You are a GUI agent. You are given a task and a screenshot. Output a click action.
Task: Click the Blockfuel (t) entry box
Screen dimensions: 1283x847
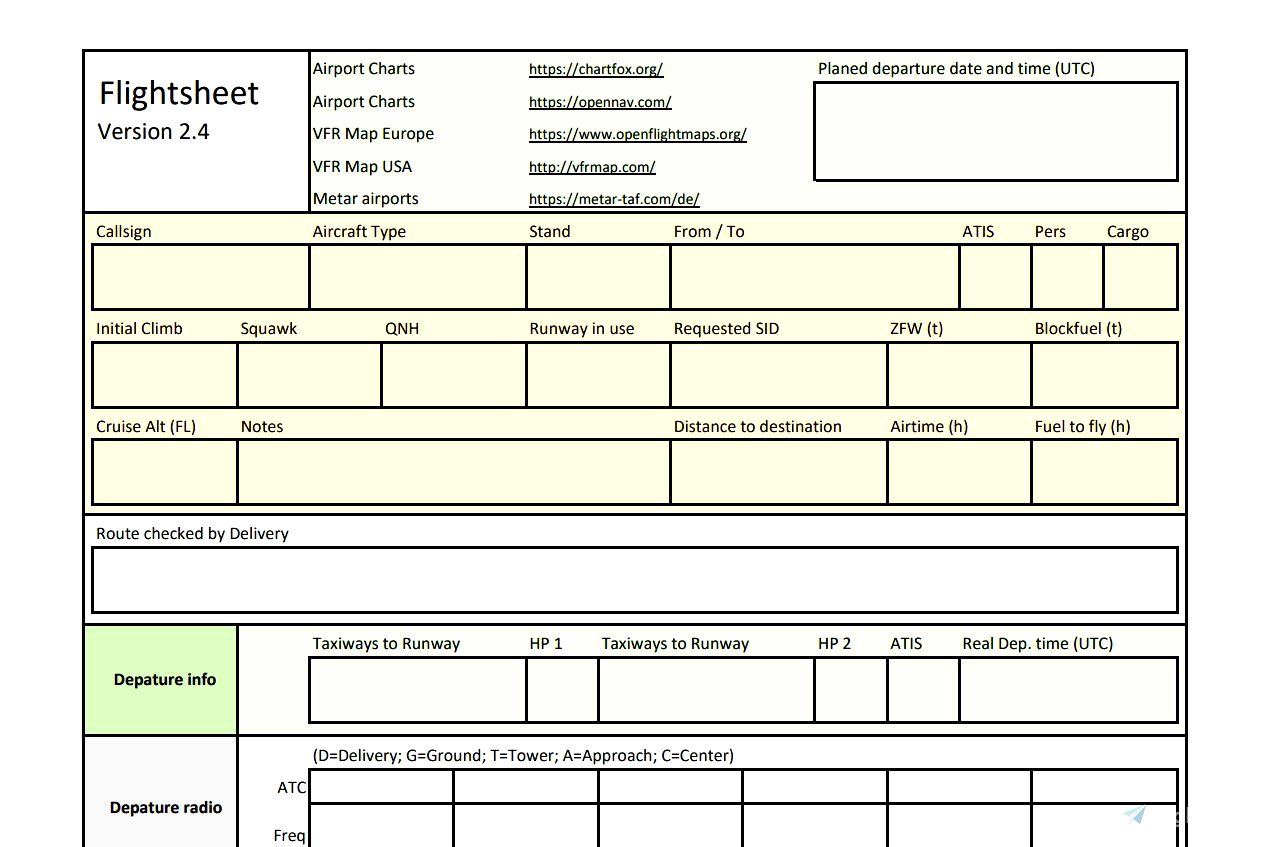point(1104,375)
